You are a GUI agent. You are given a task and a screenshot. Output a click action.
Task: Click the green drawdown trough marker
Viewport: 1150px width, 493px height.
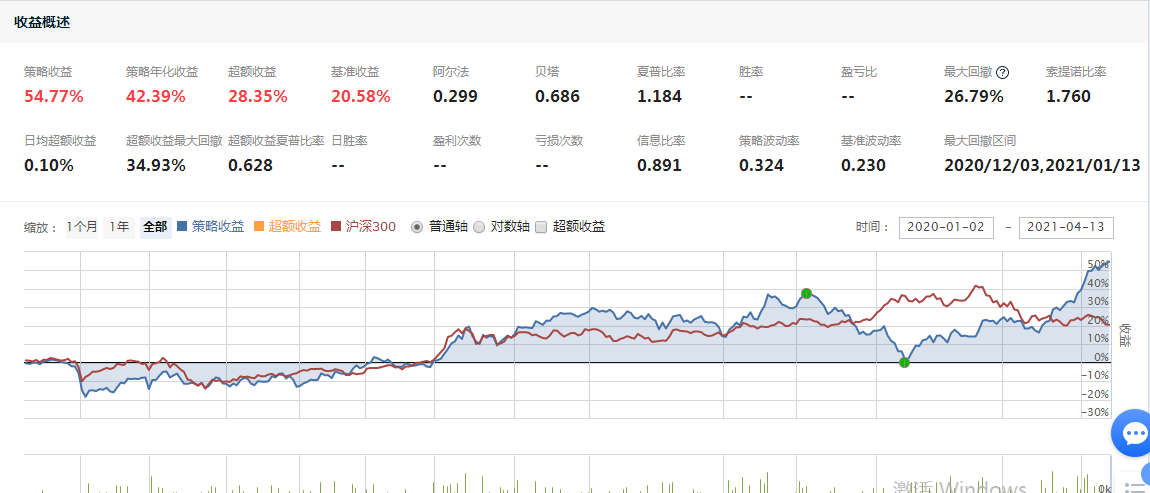click(x=904, y=362)
